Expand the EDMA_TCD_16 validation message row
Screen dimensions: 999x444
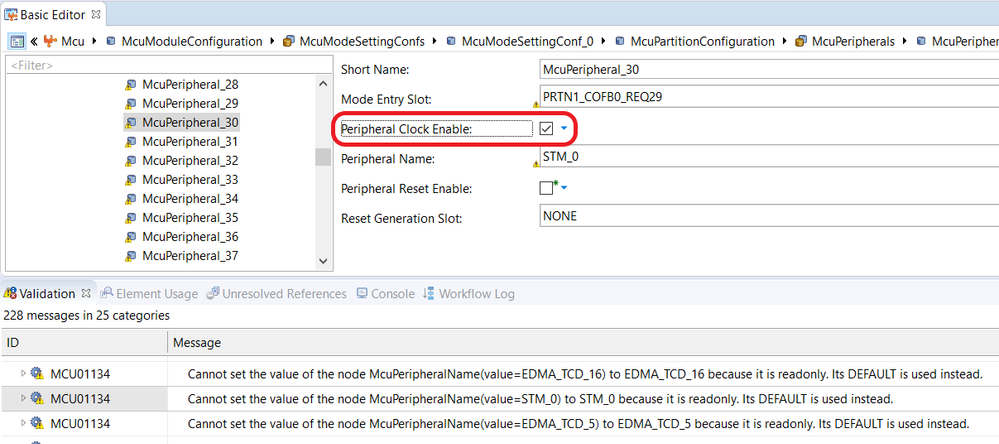[x=24, y=373]
